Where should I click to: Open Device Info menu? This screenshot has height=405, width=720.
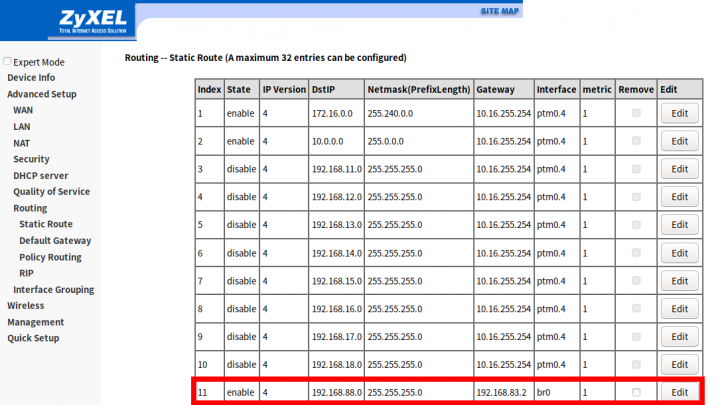pyautogui.click(x=31, y=78)
